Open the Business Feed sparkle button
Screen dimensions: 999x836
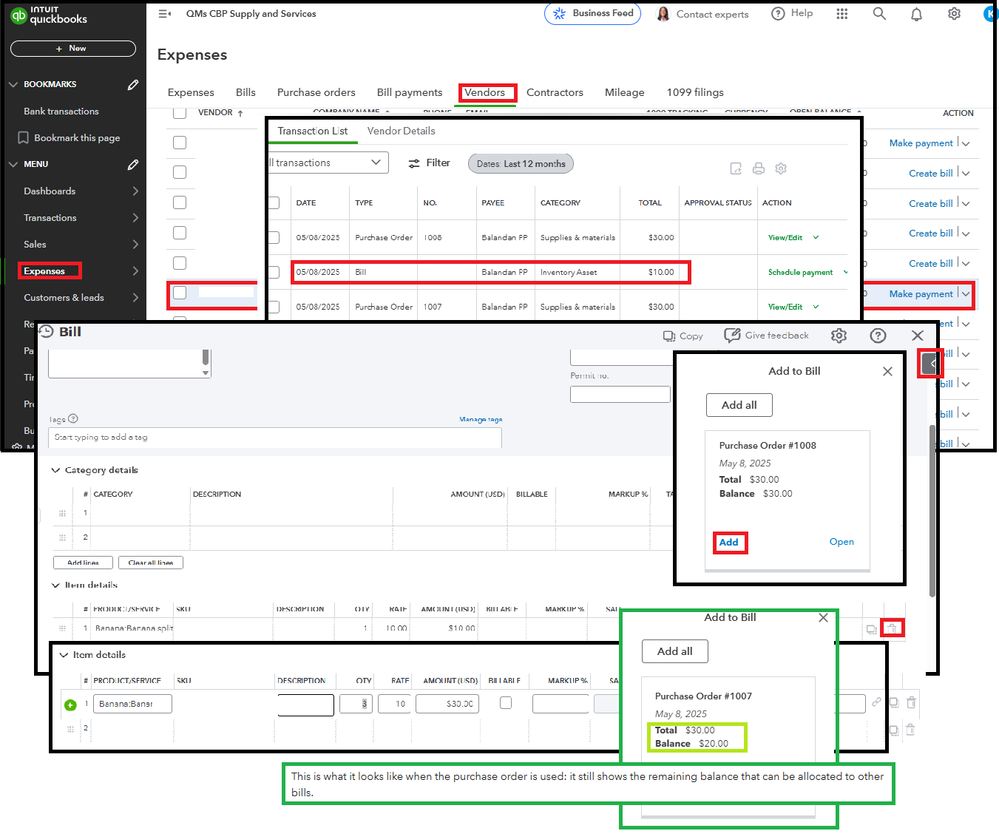click(x=593, y=13)
